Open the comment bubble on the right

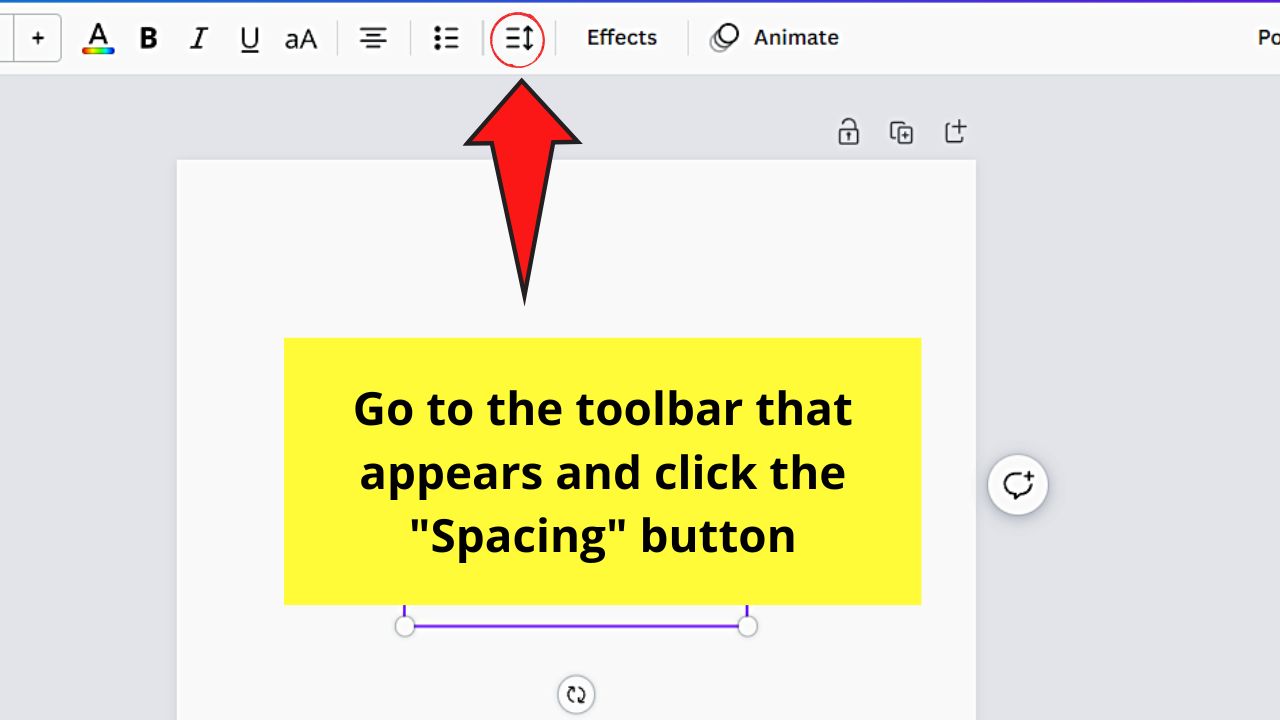click(1017, 484)
